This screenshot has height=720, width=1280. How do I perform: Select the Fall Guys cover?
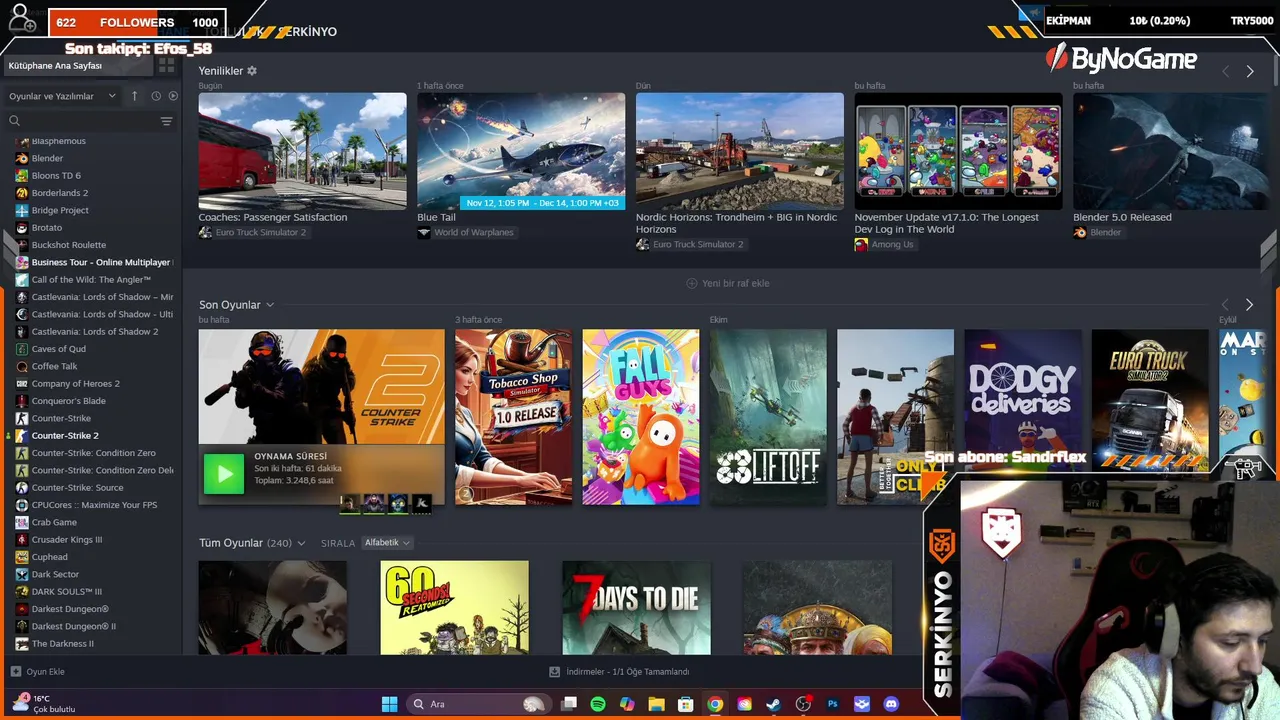pos(641,417)
